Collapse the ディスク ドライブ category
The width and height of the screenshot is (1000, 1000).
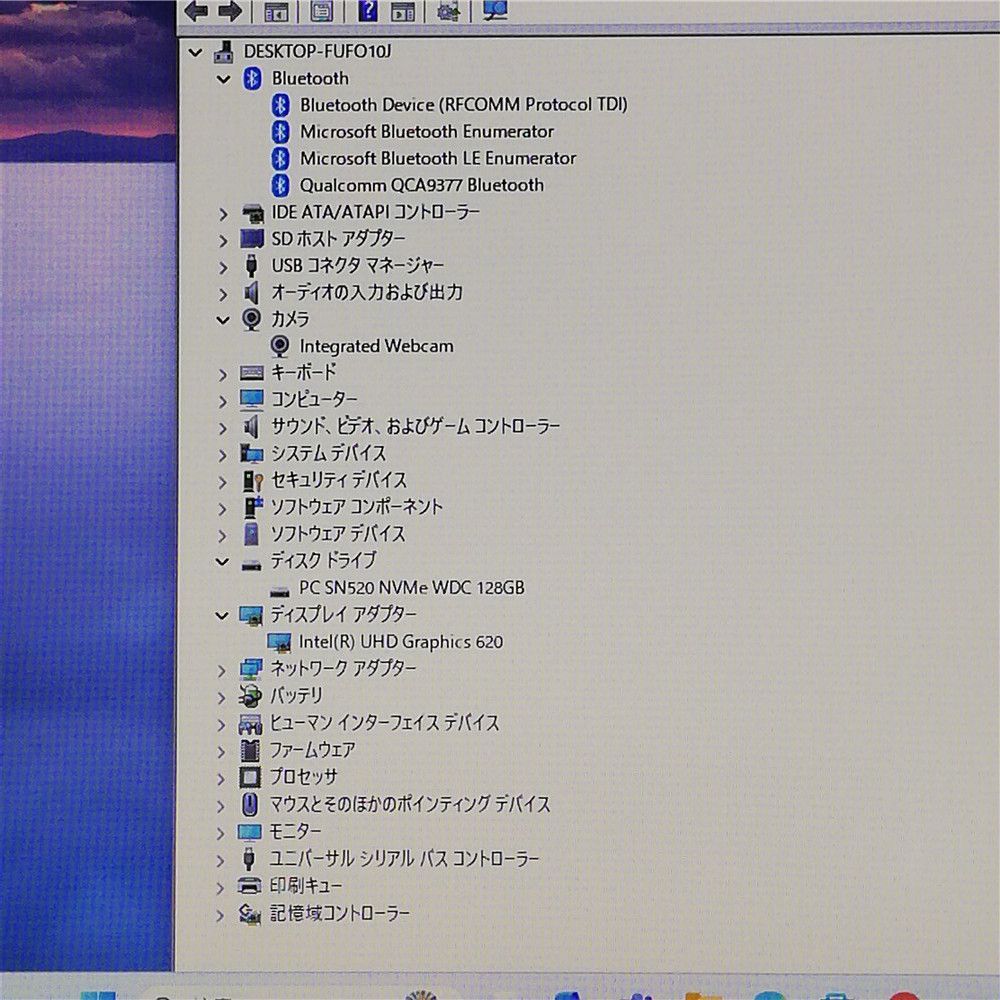[223, 561]
